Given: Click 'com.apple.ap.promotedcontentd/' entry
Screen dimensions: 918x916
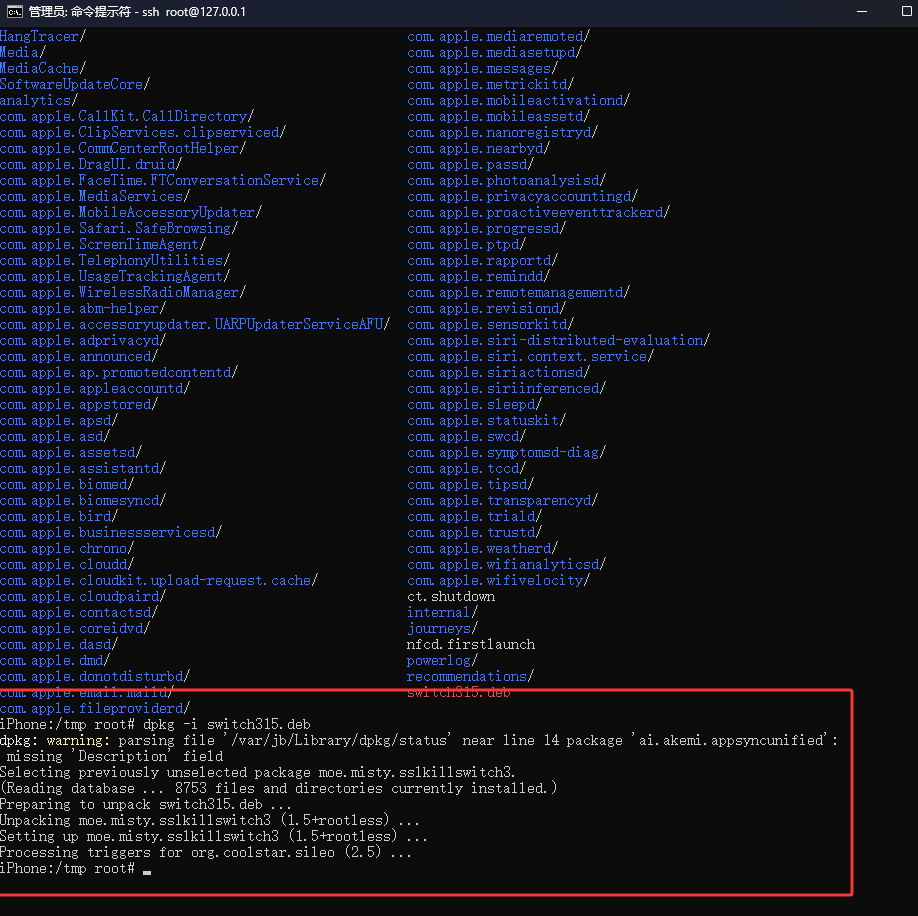Looking at the screenshot, I should click(x=119, y=372).
